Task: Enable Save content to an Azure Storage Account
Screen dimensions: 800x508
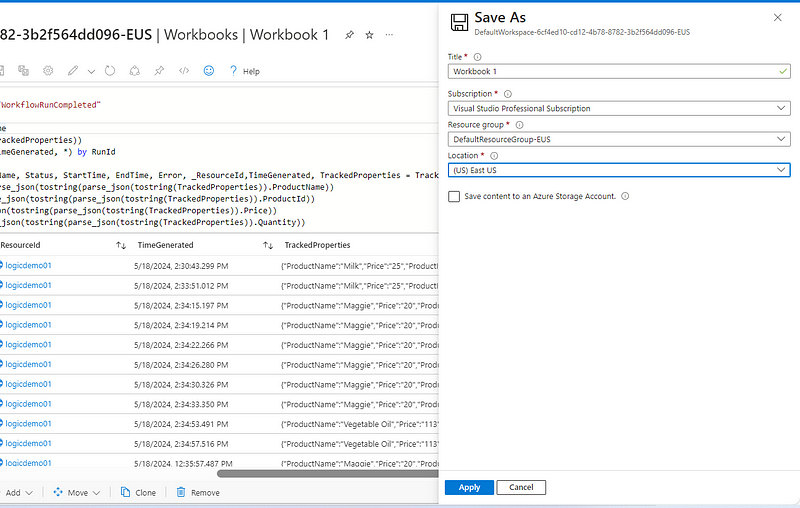Action: coord(454,196)
